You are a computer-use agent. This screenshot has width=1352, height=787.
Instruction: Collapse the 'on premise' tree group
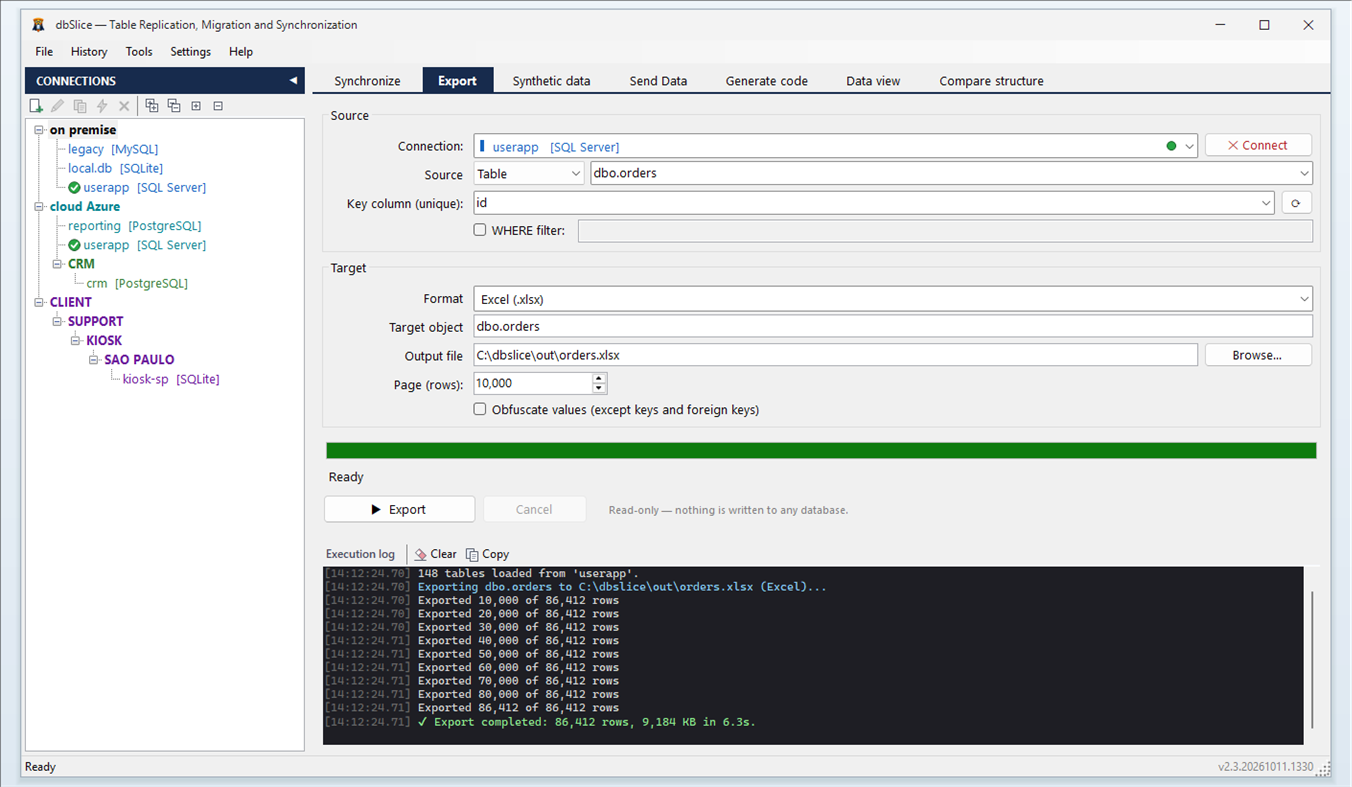tap(39, 130)
